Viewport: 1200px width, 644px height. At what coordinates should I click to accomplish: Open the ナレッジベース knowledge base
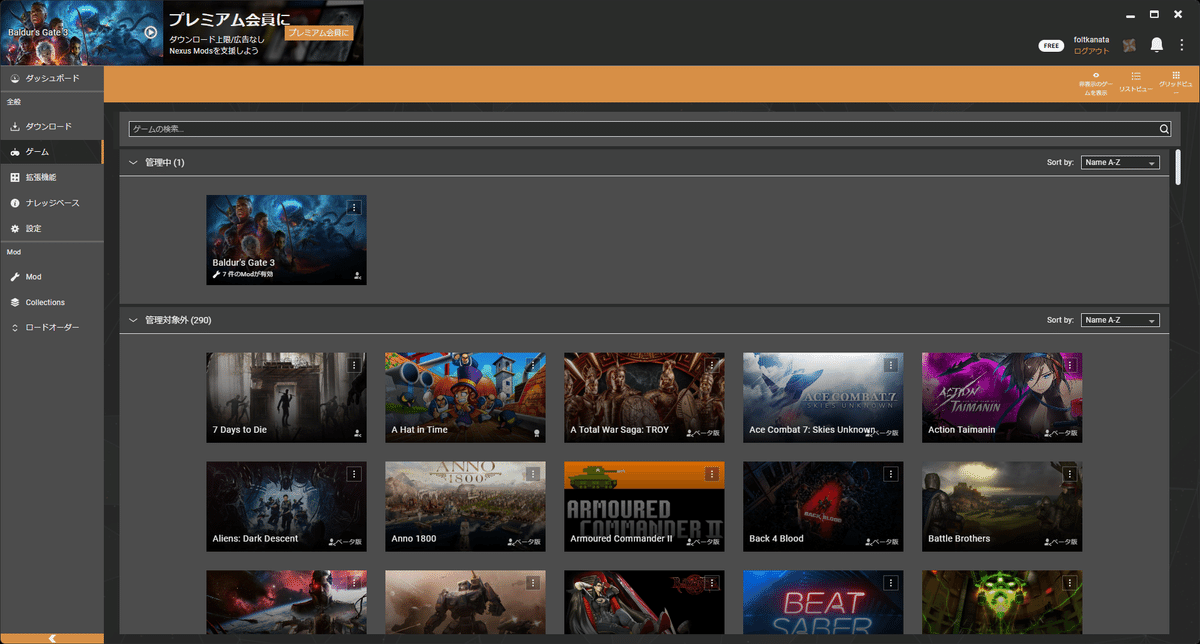51,203
